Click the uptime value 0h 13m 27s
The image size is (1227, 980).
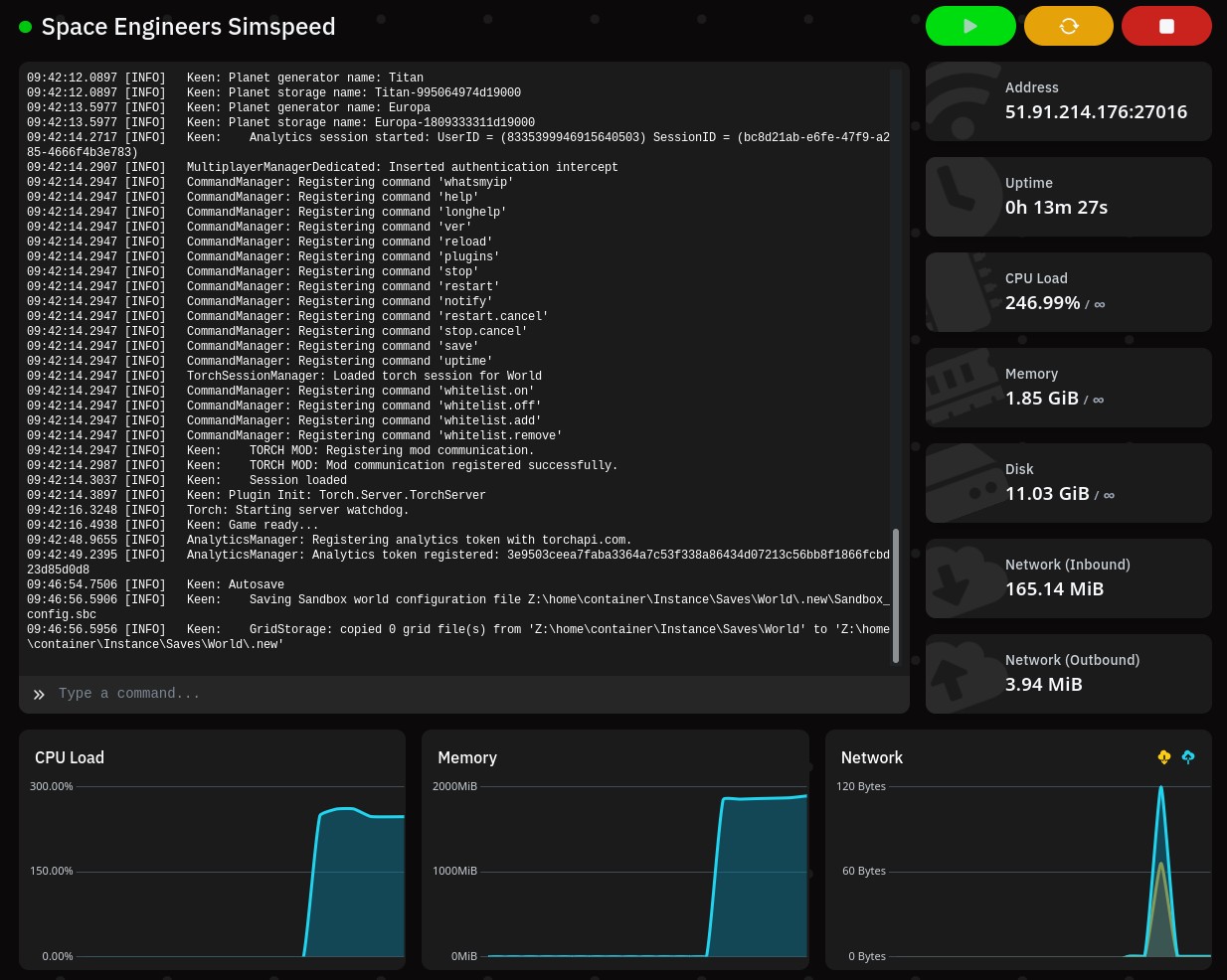click(1056, 208)
